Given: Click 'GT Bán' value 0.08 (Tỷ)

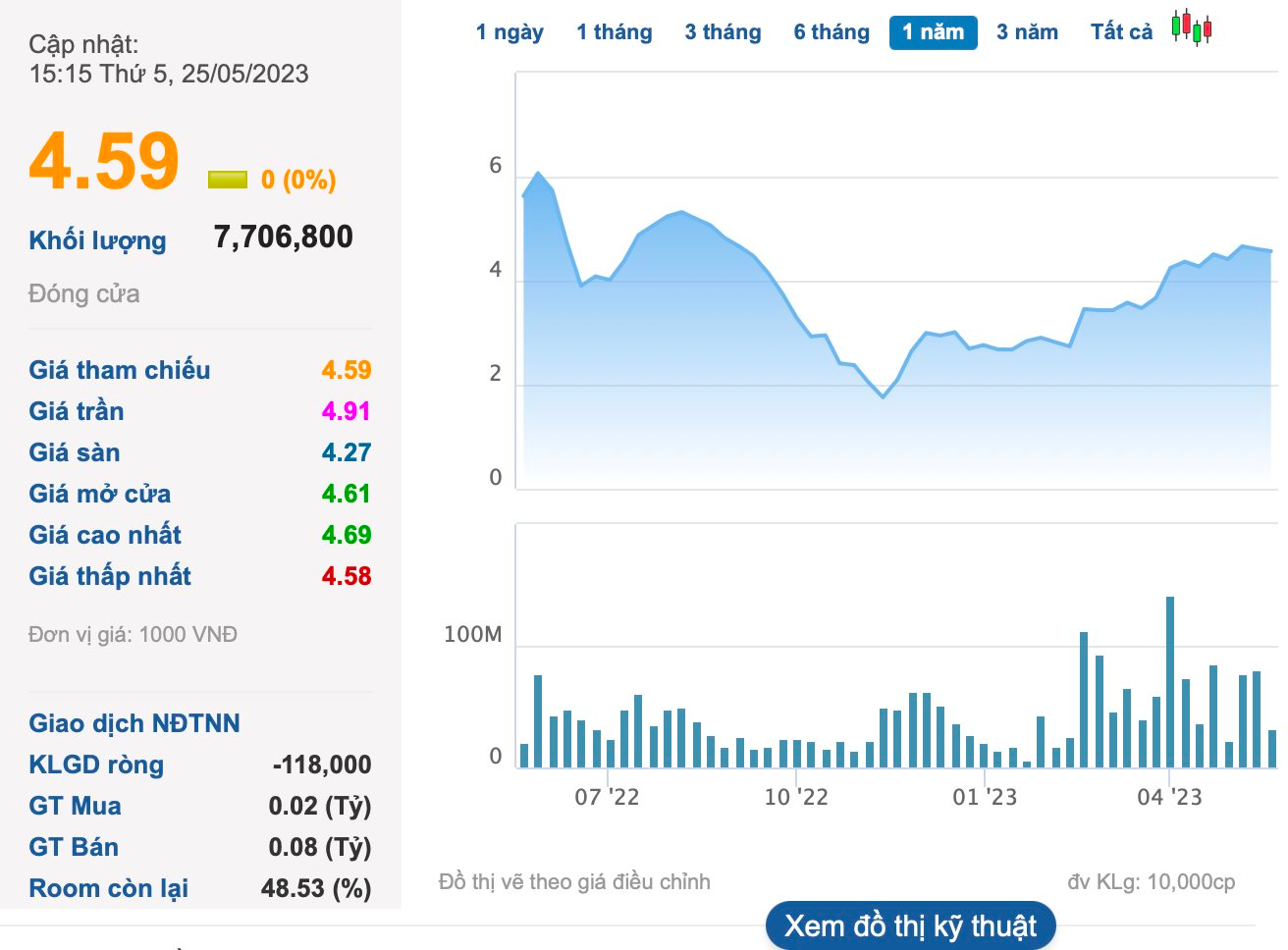Looking at the screenshot, I should [x=320, y=847].
